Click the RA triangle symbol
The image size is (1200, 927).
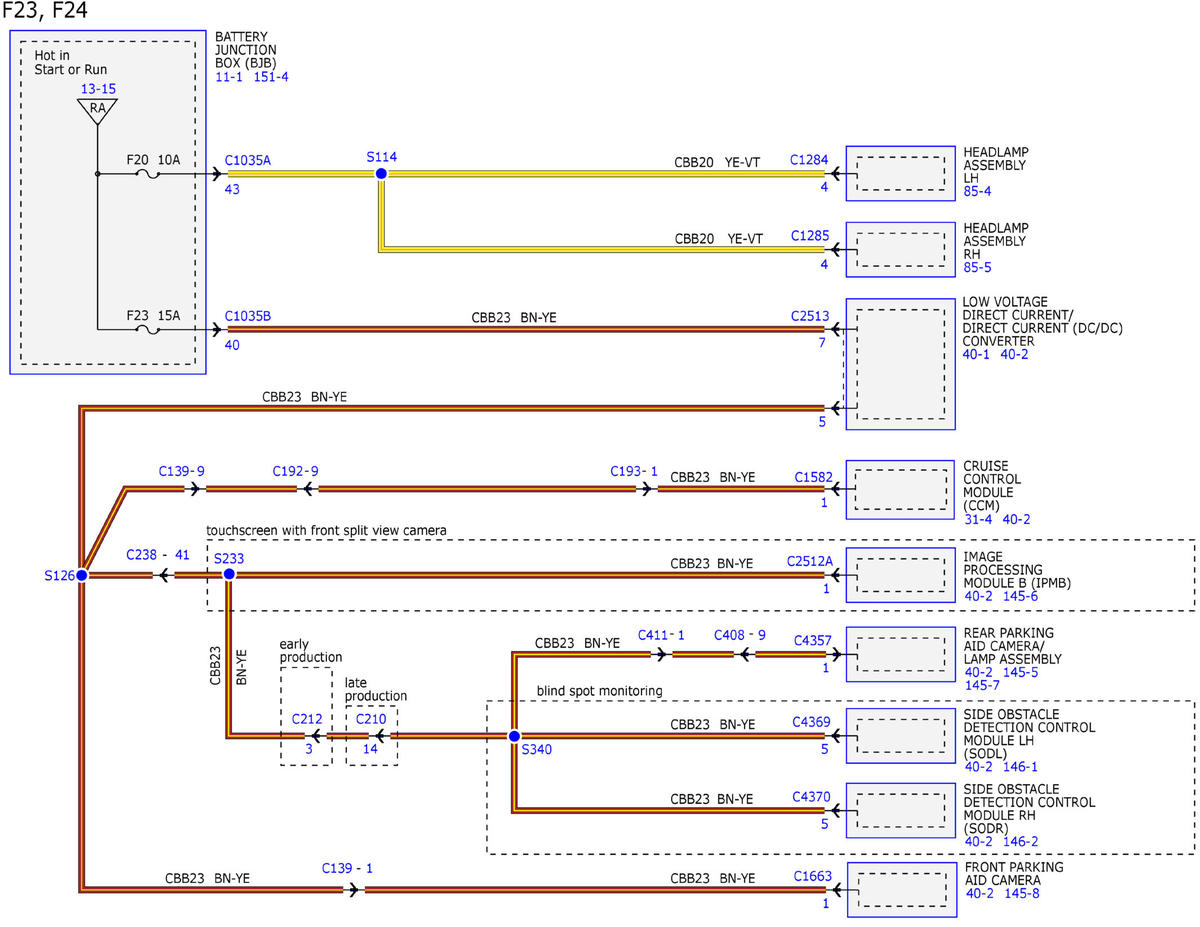[x=97, y=110]
